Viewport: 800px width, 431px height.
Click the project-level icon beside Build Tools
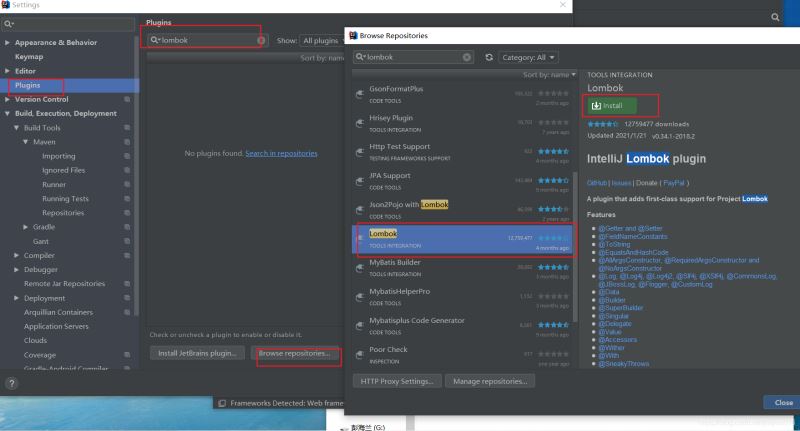(127, 128)
